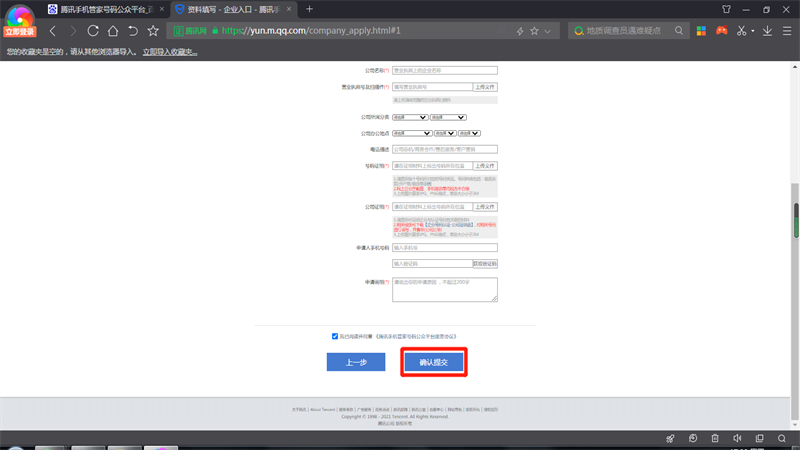
Task: Click the scissors screenshot tool icon
Action: click(x=741, y=31)
